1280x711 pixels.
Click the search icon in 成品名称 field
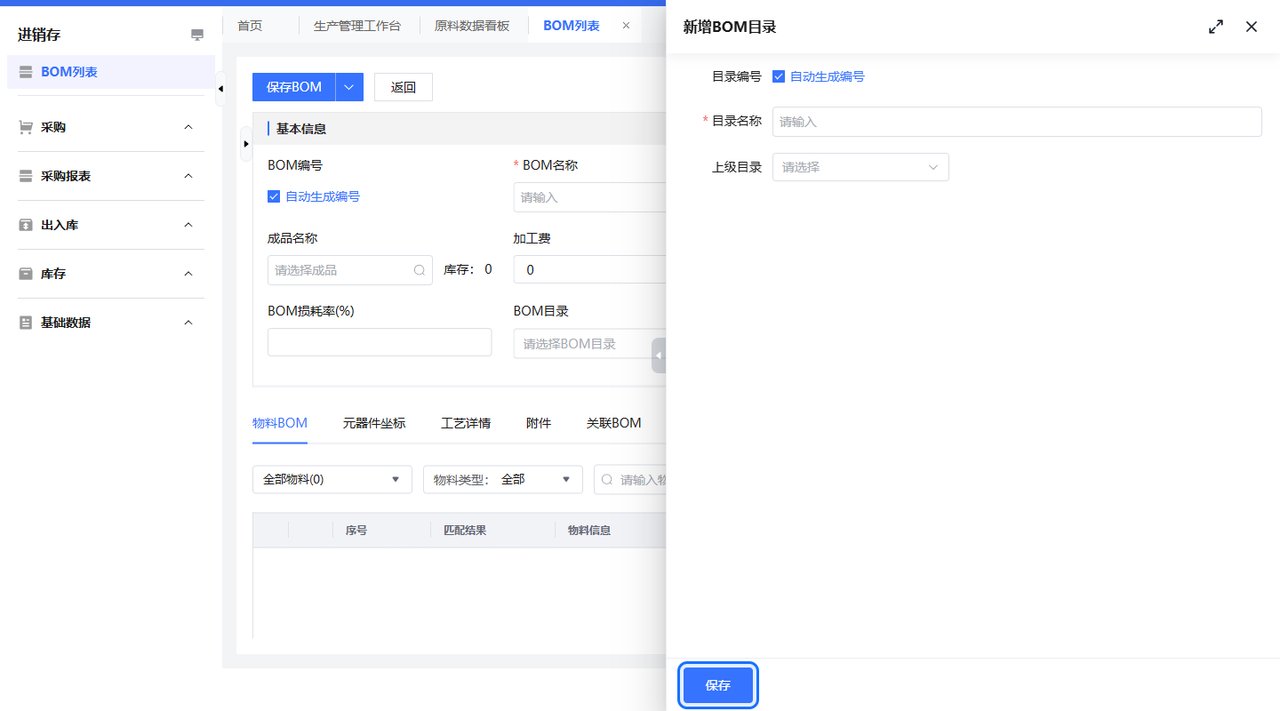point(419,270)
